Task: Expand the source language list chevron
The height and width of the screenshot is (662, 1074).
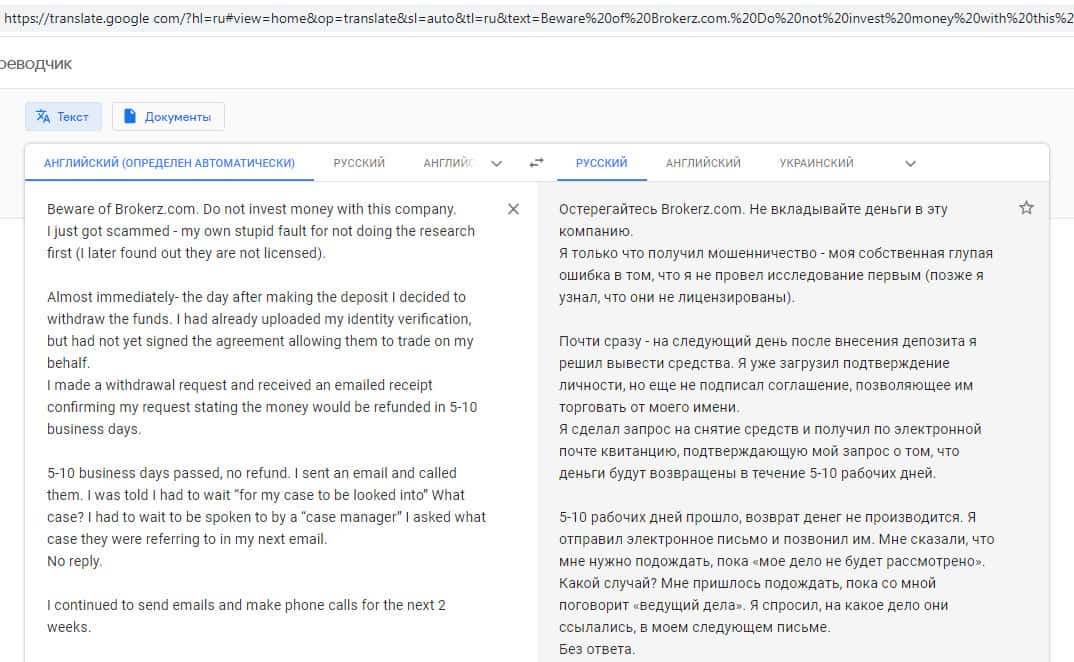Action: pyautogui.click(x=497, y=163)
